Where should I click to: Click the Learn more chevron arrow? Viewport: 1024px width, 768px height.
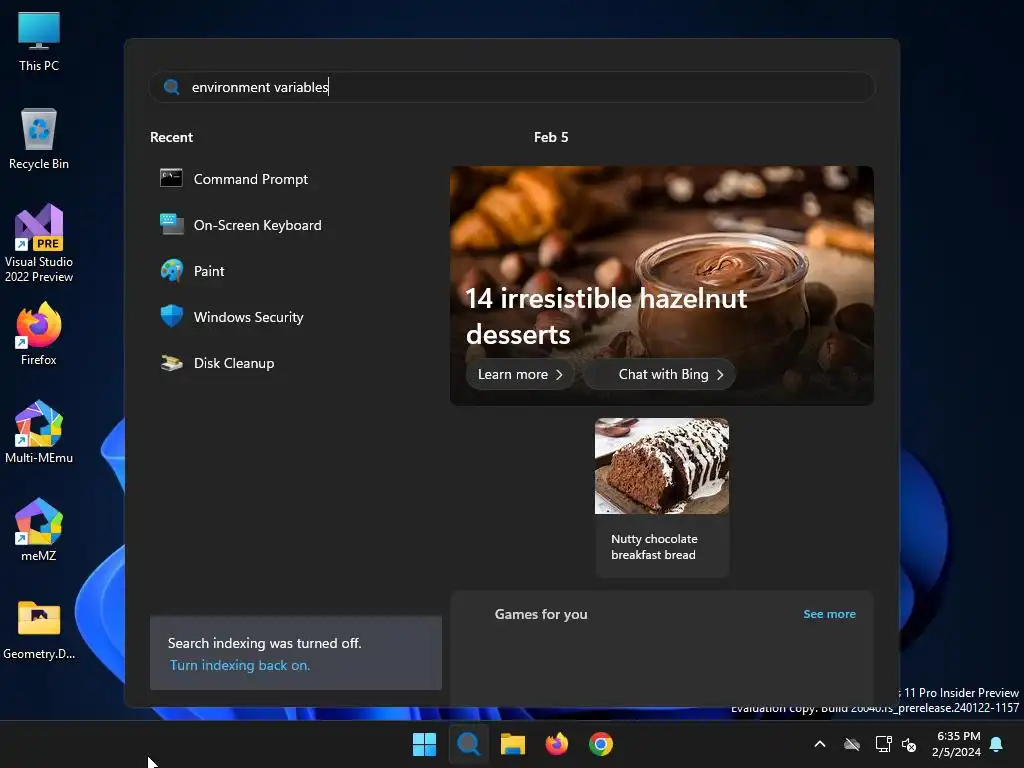click(x=559, y=375)
